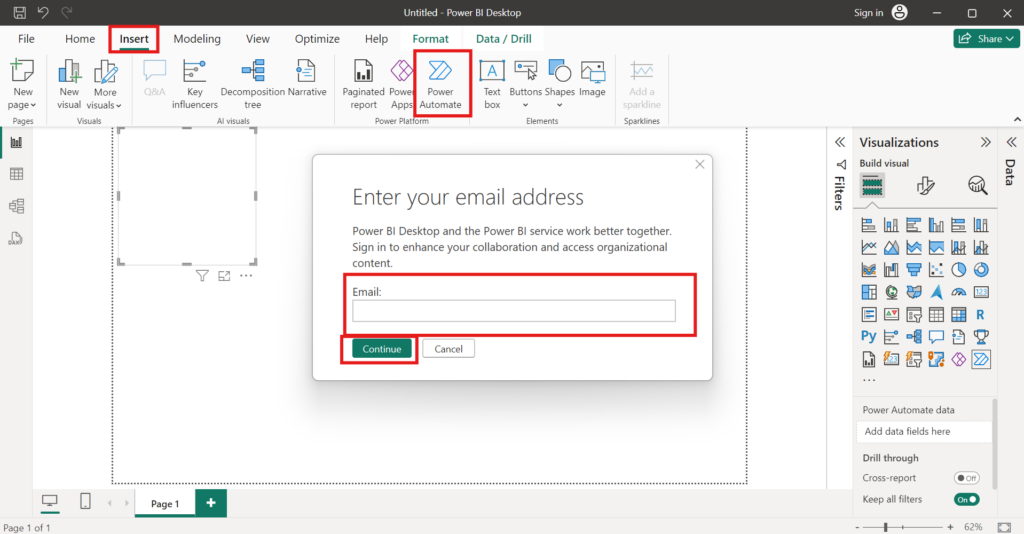Image resolution: width=1024 pixels, height=534 pixels.
Task: Insert an Image from the ribbon
Action: click(x=592, y=79)
